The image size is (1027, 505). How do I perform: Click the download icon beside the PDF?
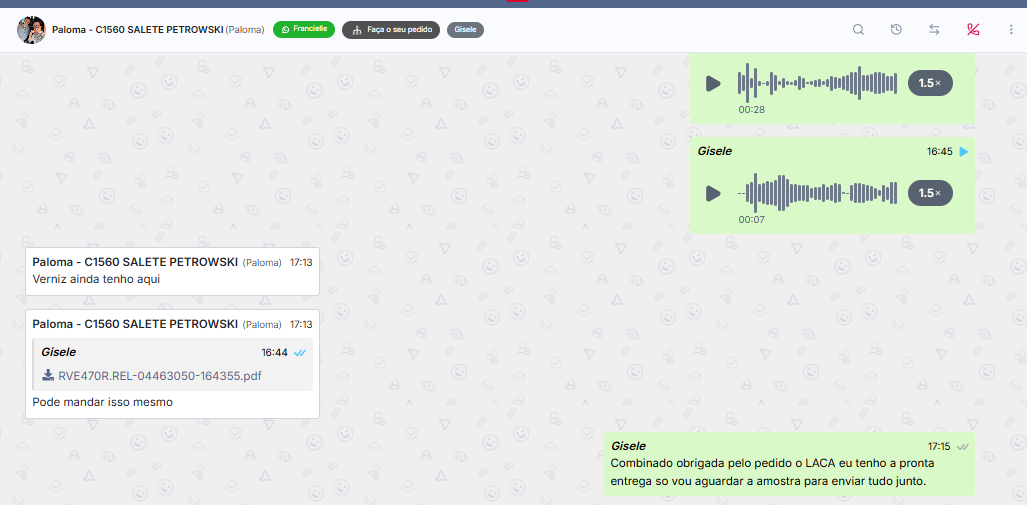tap(48, 376)
